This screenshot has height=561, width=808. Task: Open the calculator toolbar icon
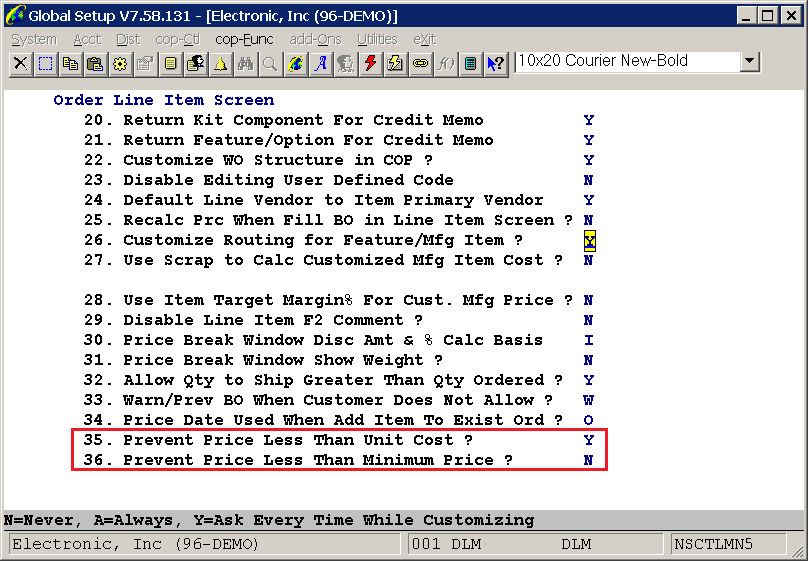470,64
